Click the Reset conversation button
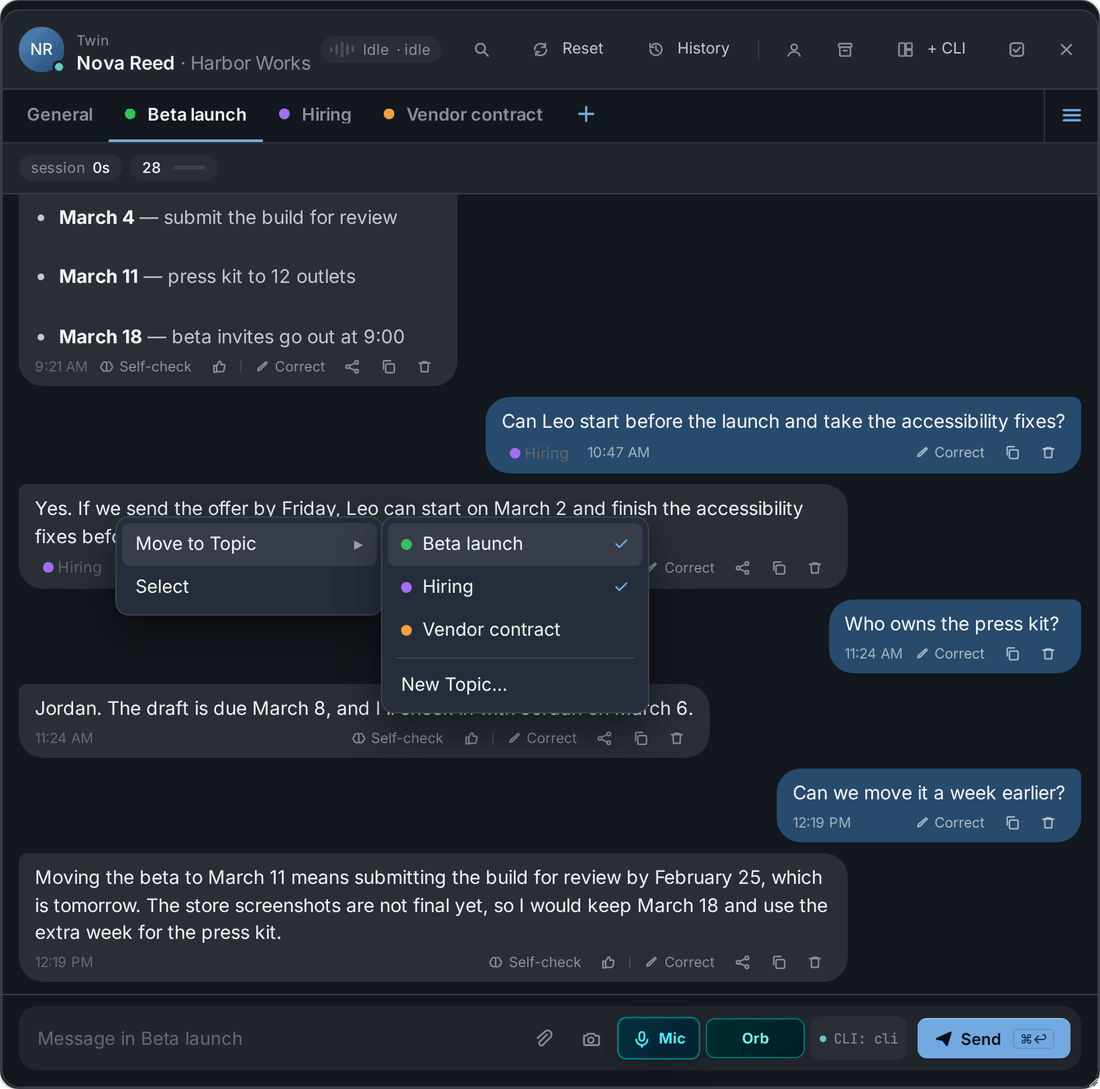Viewport: 1100px width, 1089px height. pyautogui.click(x=568, y=49)
